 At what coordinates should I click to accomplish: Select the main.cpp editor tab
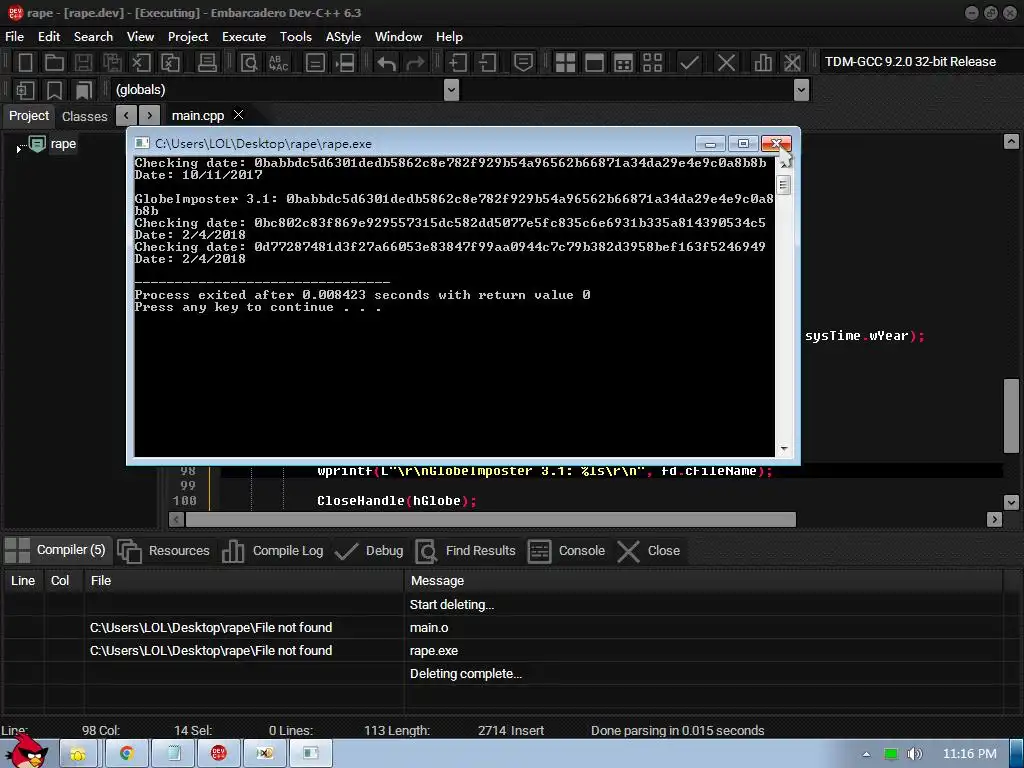tap(198, 116)
